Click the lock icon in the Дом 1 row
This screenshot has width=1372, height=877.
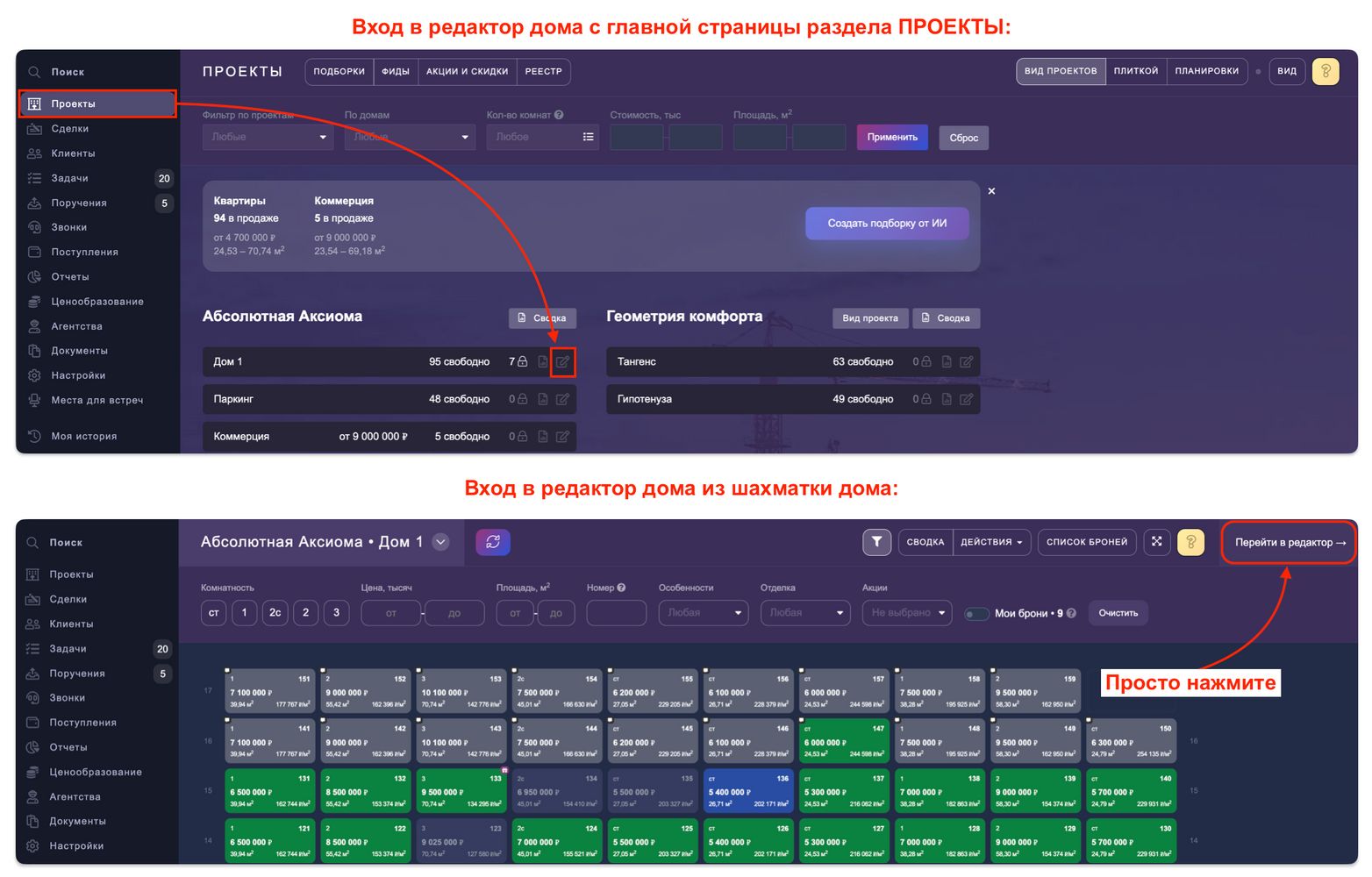point(523,361)
